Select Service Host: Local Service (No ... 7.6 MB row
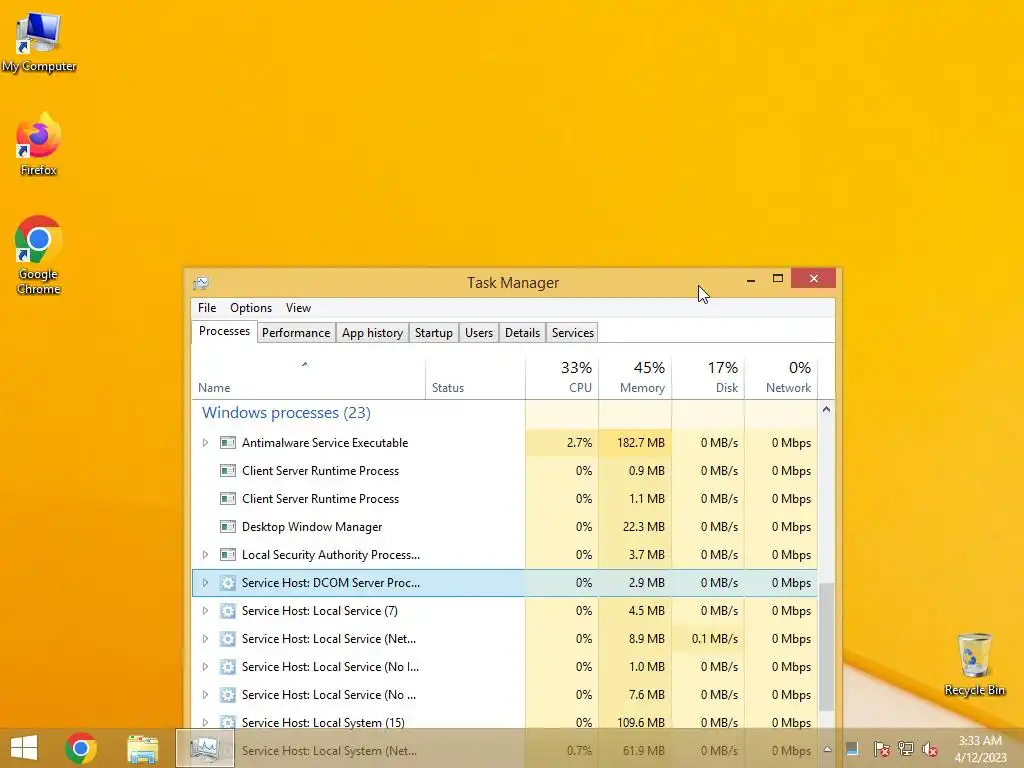The width and height of the screenshot is (1024, 768). (505, 696)
